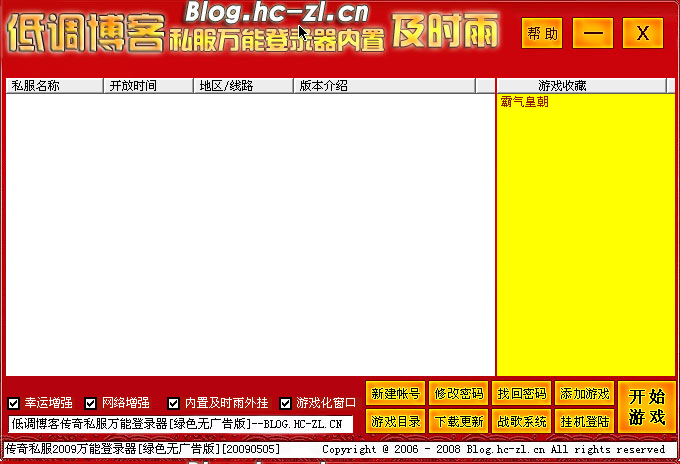
Task: Click the 挂机登陆 button
Action: click(x=585, y=421)
